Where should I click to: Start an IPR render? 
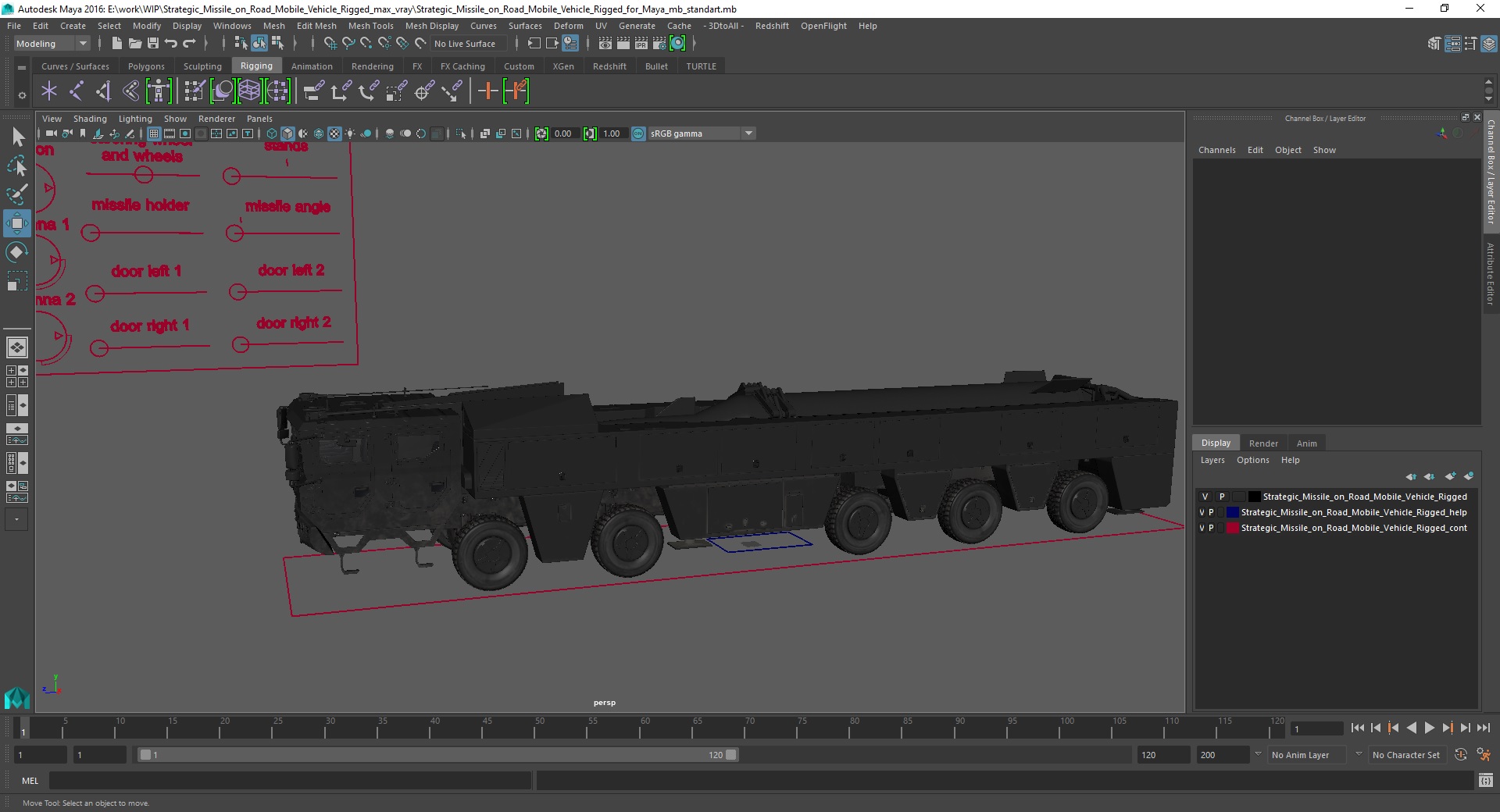tap(641, 44)
